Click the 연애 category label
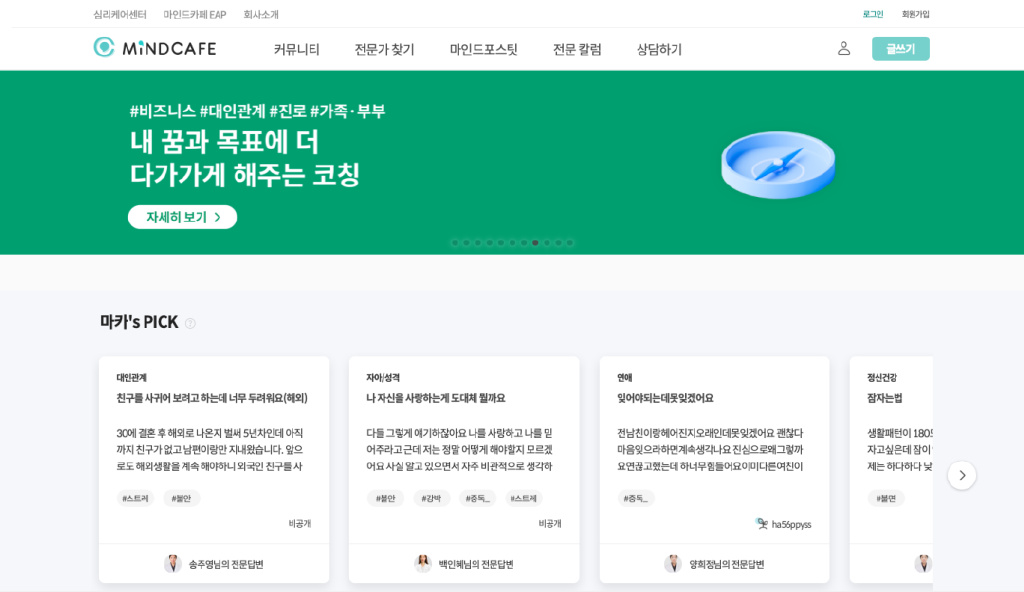 [x=624, y=378]
